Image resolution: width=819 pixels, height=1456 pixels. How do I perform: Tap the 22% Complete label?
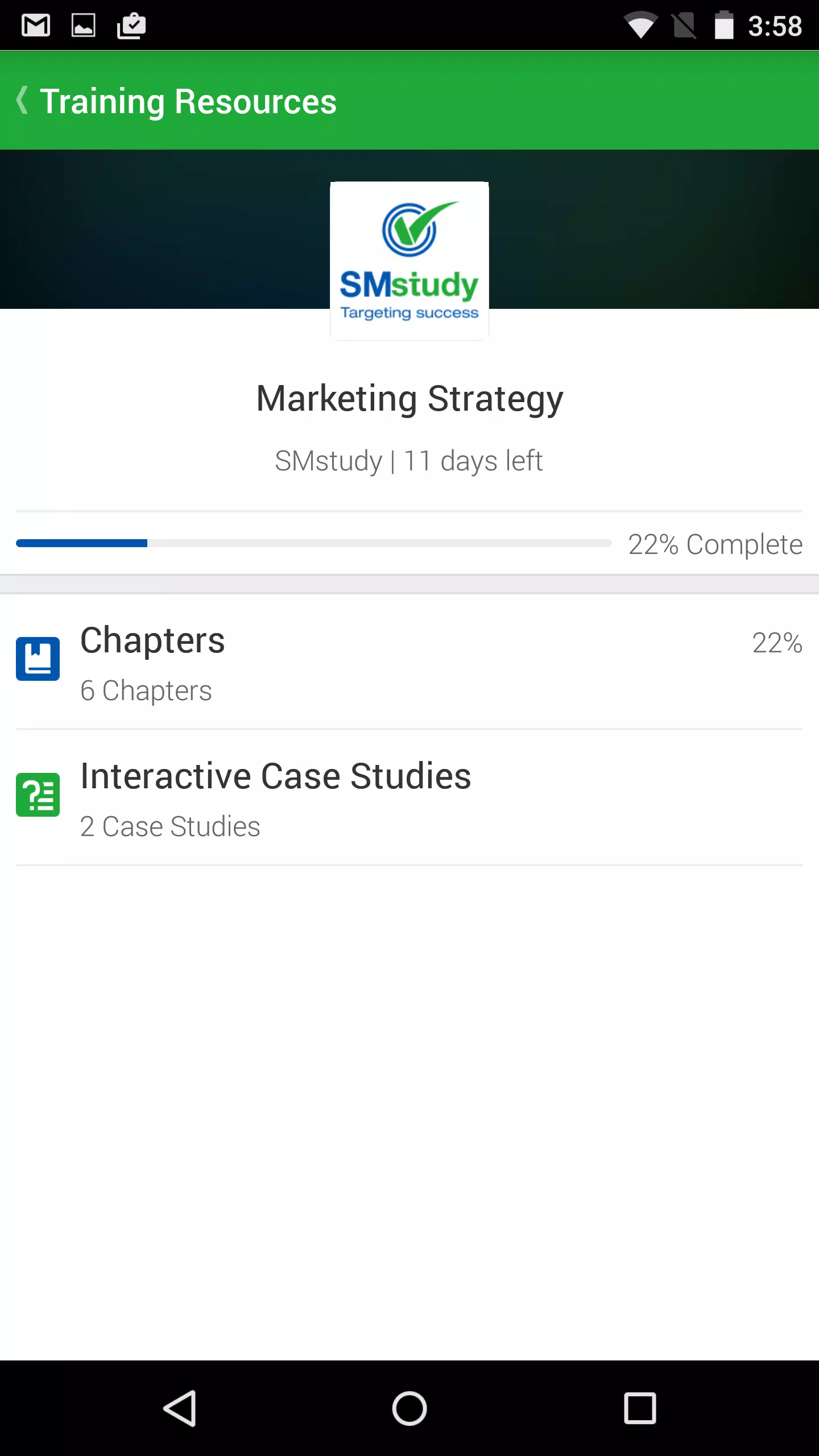(715, 544)
